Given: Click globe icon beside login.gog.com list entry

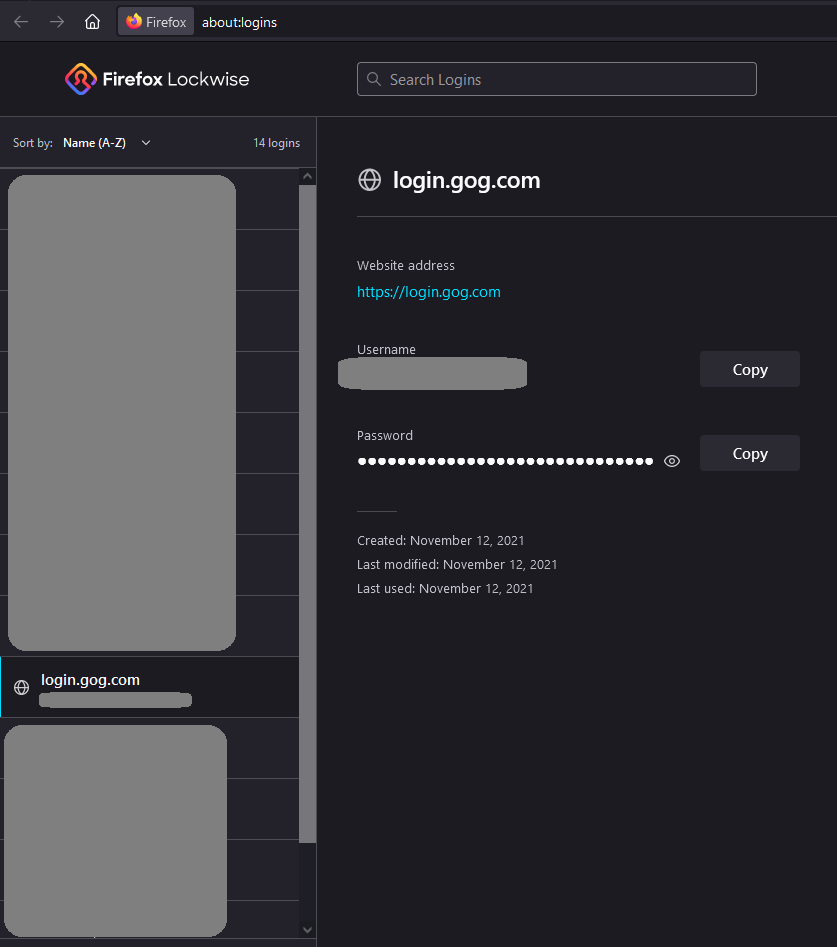Looking at the screenshot, I should coord(22,687).
